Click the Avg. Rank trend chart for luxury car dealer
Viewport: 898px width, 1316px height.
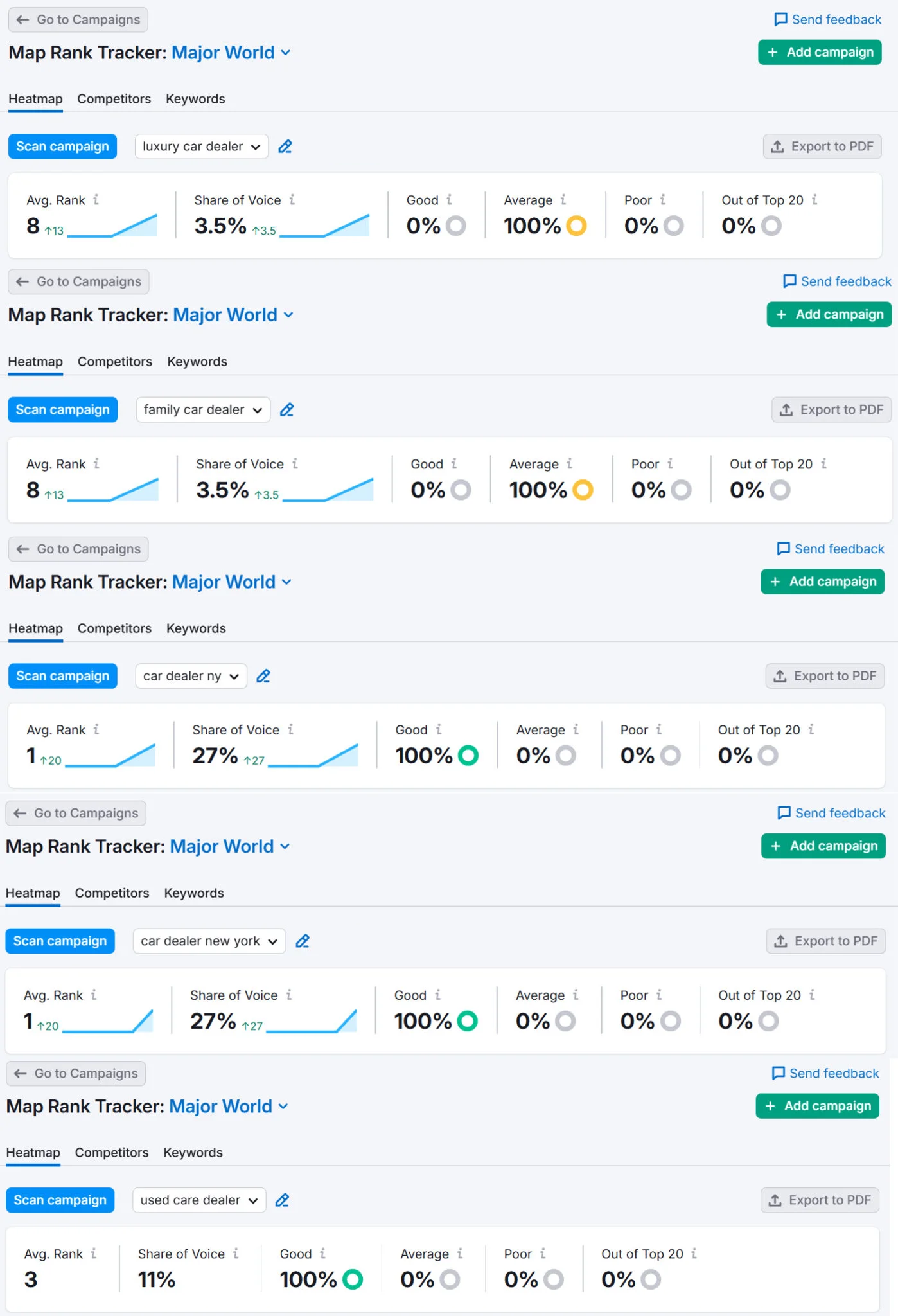[112, 226]
